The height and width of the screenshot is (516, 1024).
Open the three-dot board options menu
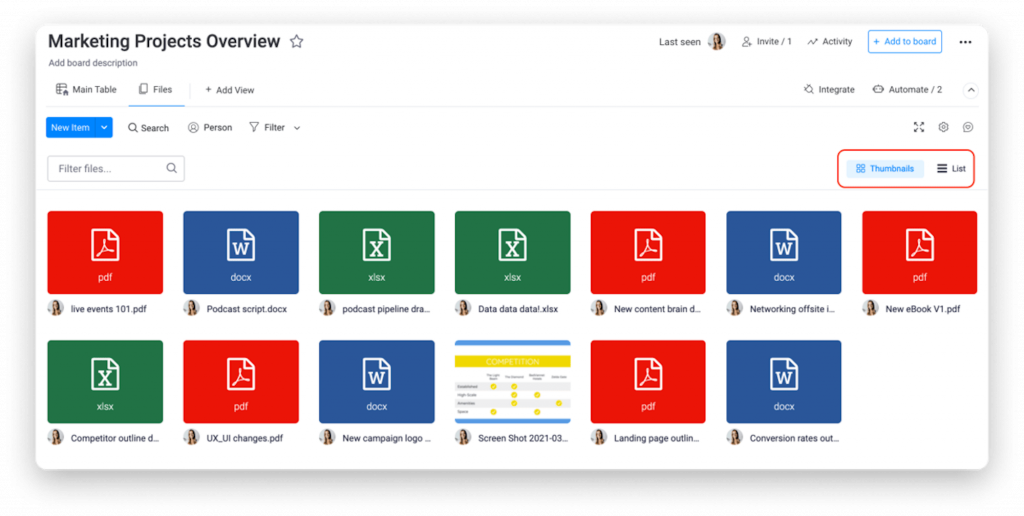coord(965,42)
